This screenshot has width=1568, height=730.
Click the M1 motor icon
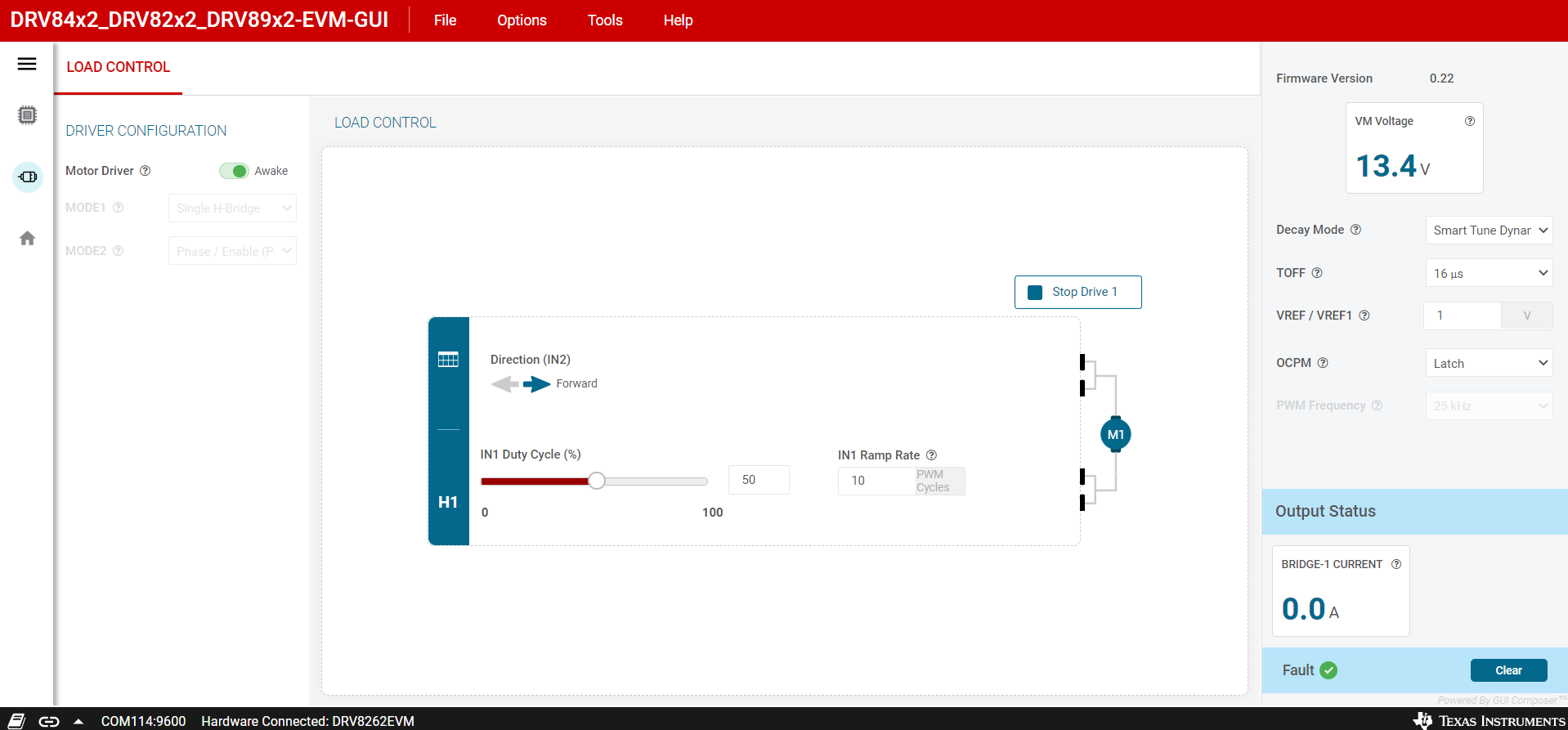pyautogui.click(x=1115, y=434)
